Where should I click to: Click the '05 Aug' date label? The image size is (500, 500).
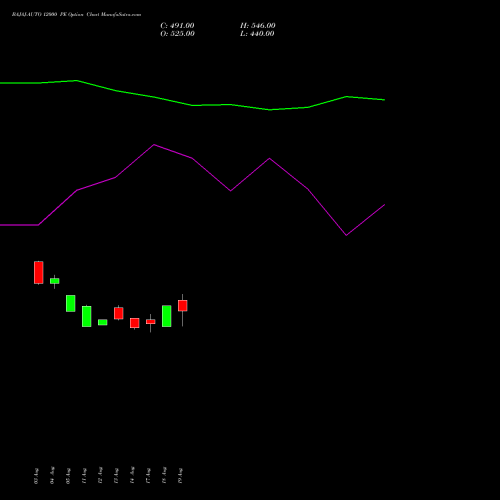point(68,476)
